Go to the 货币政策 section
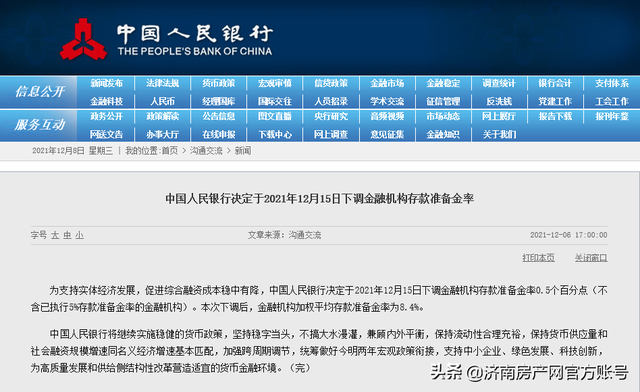The width and height of the screenshot is (640, 392). [x=218, y=83]
